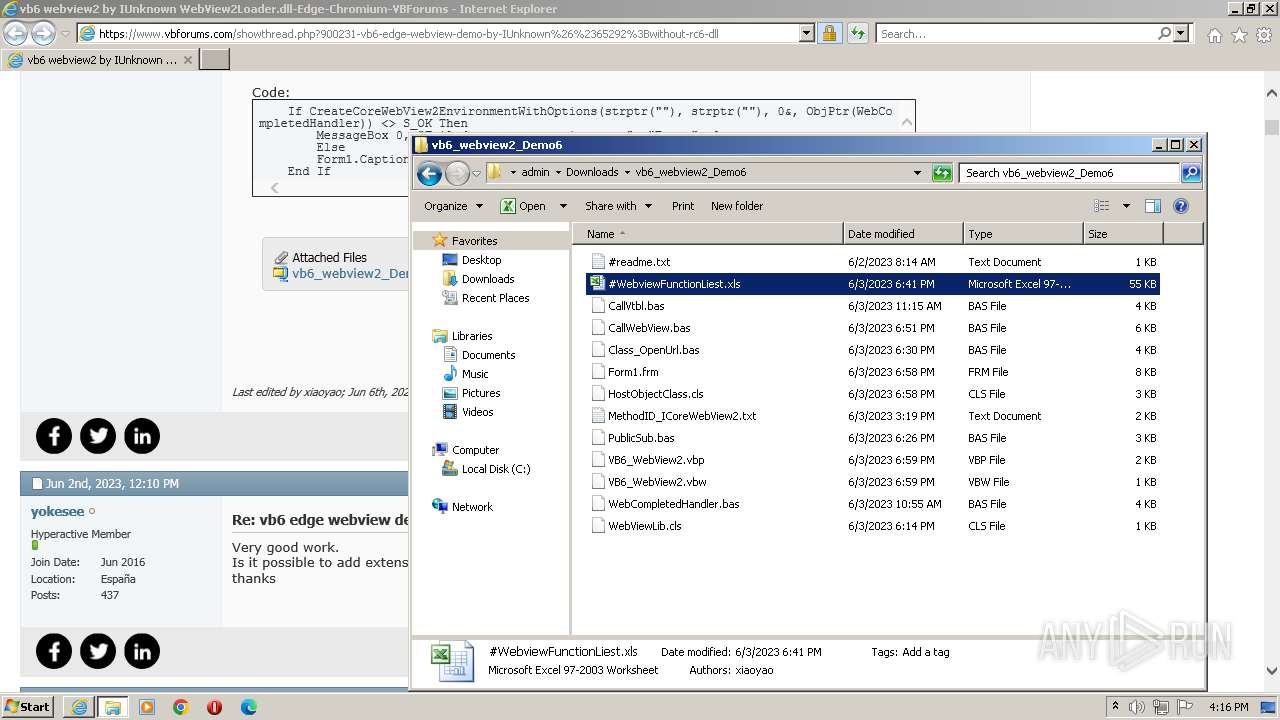The height and width of the screenshot is (720, 1280).
Task: Click the refresh icon beside the Explorer address bar
Action: pyautogui.click(x=942, y=173)
